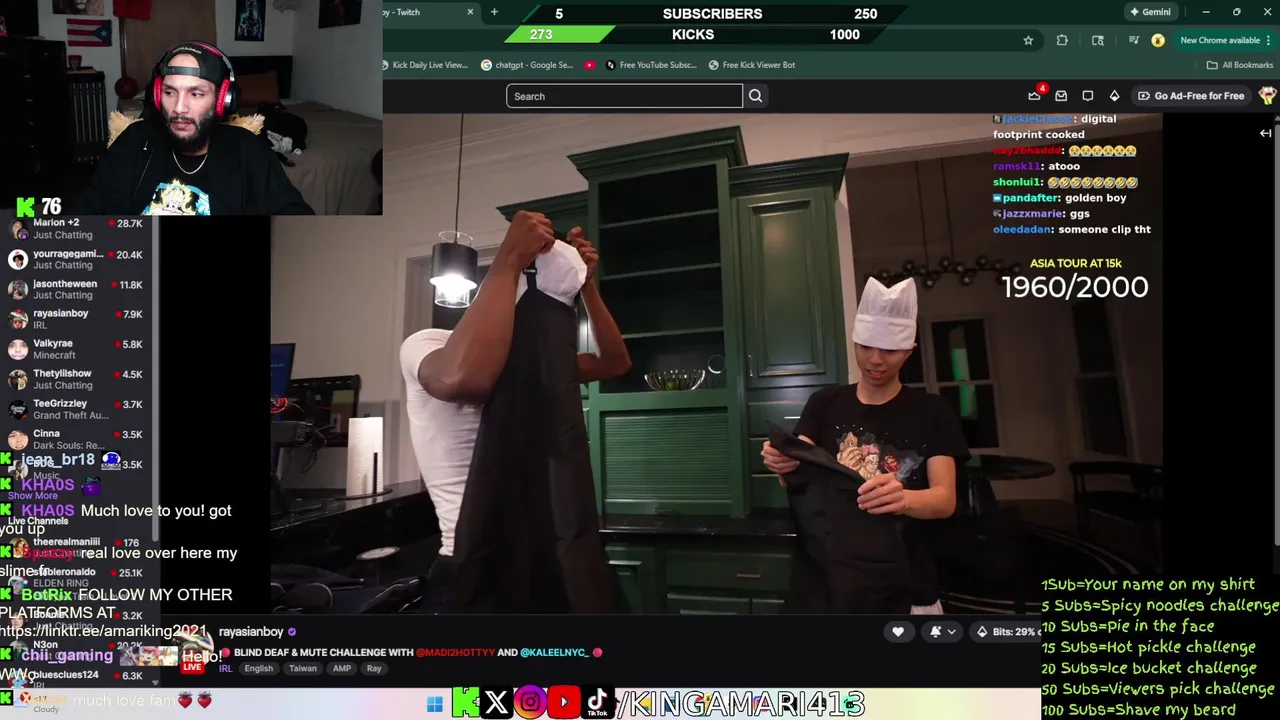Open TeeGrizzley channel in sidebar

(76, 409)
